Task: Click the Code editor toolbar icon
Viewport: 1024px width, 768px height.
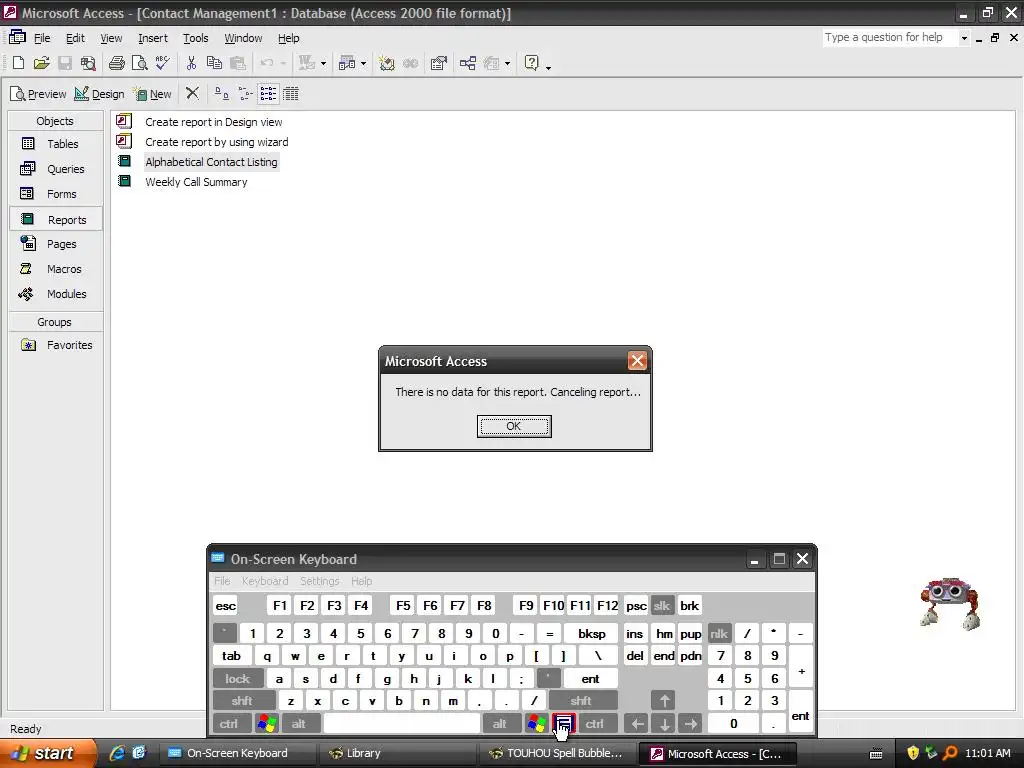Action: tap(387, 63)
